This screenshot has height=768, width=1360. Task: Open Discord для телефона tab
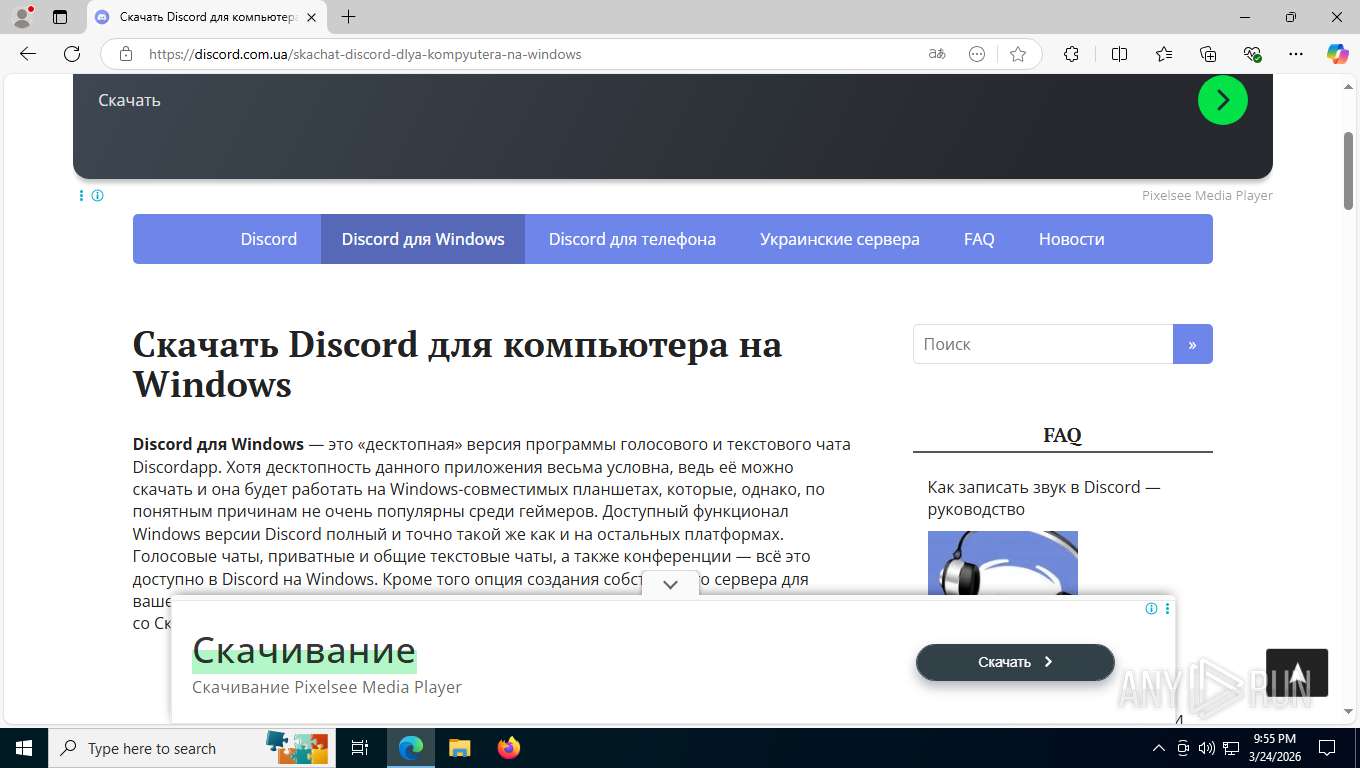point(632,239)
